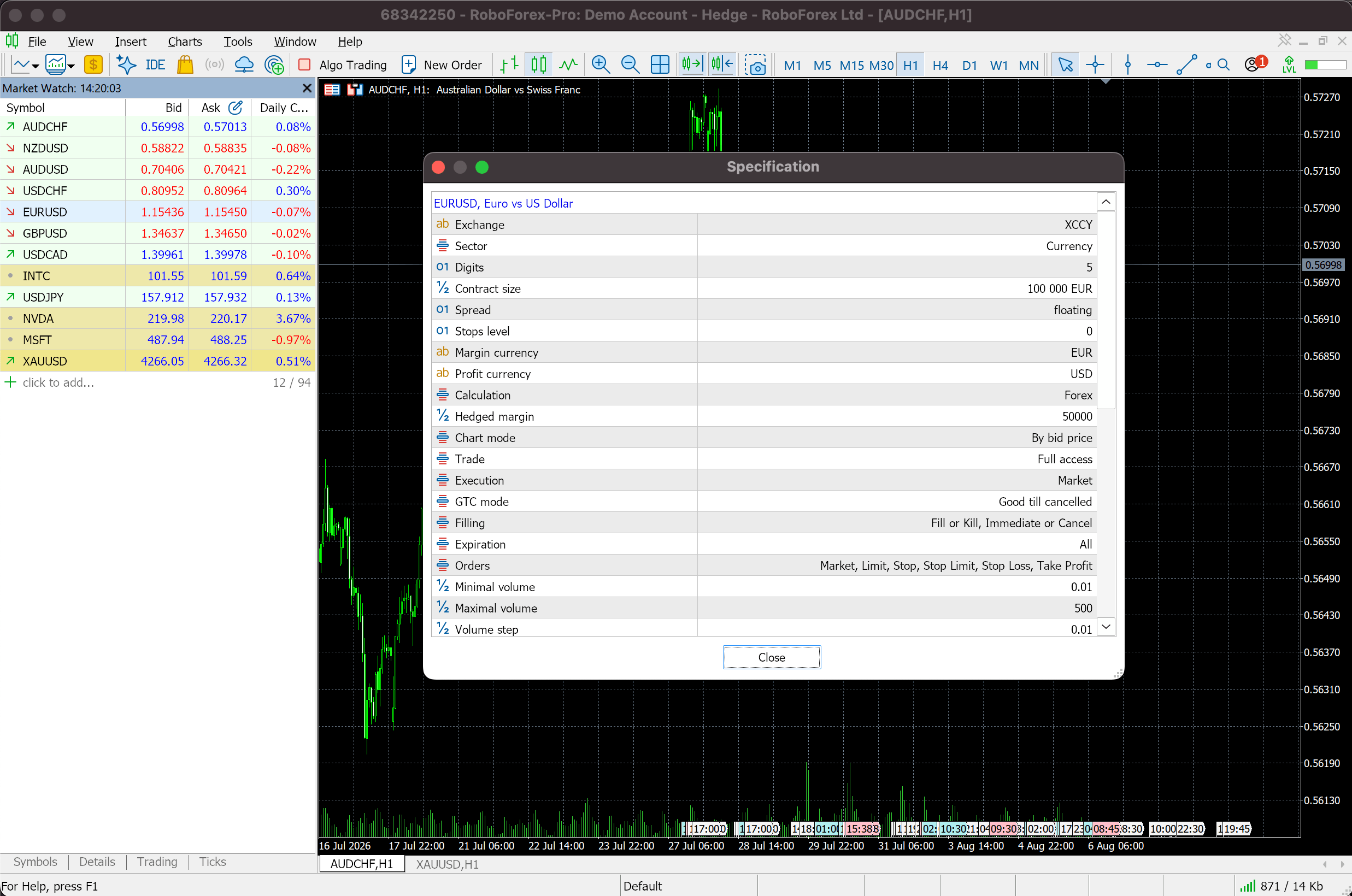Open the View menu

(80, 42)
